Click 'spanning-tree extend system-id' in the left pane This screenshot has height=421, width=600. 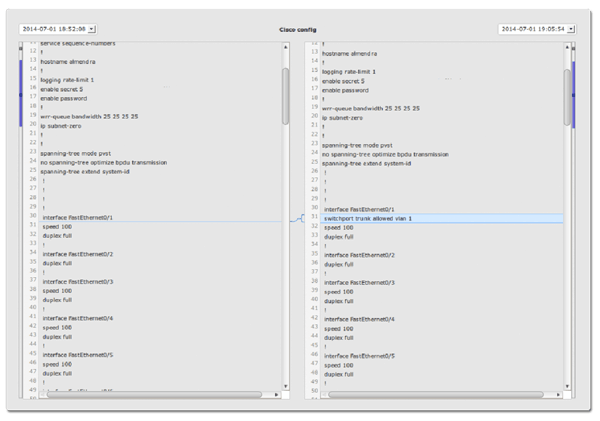coord(85,172)
